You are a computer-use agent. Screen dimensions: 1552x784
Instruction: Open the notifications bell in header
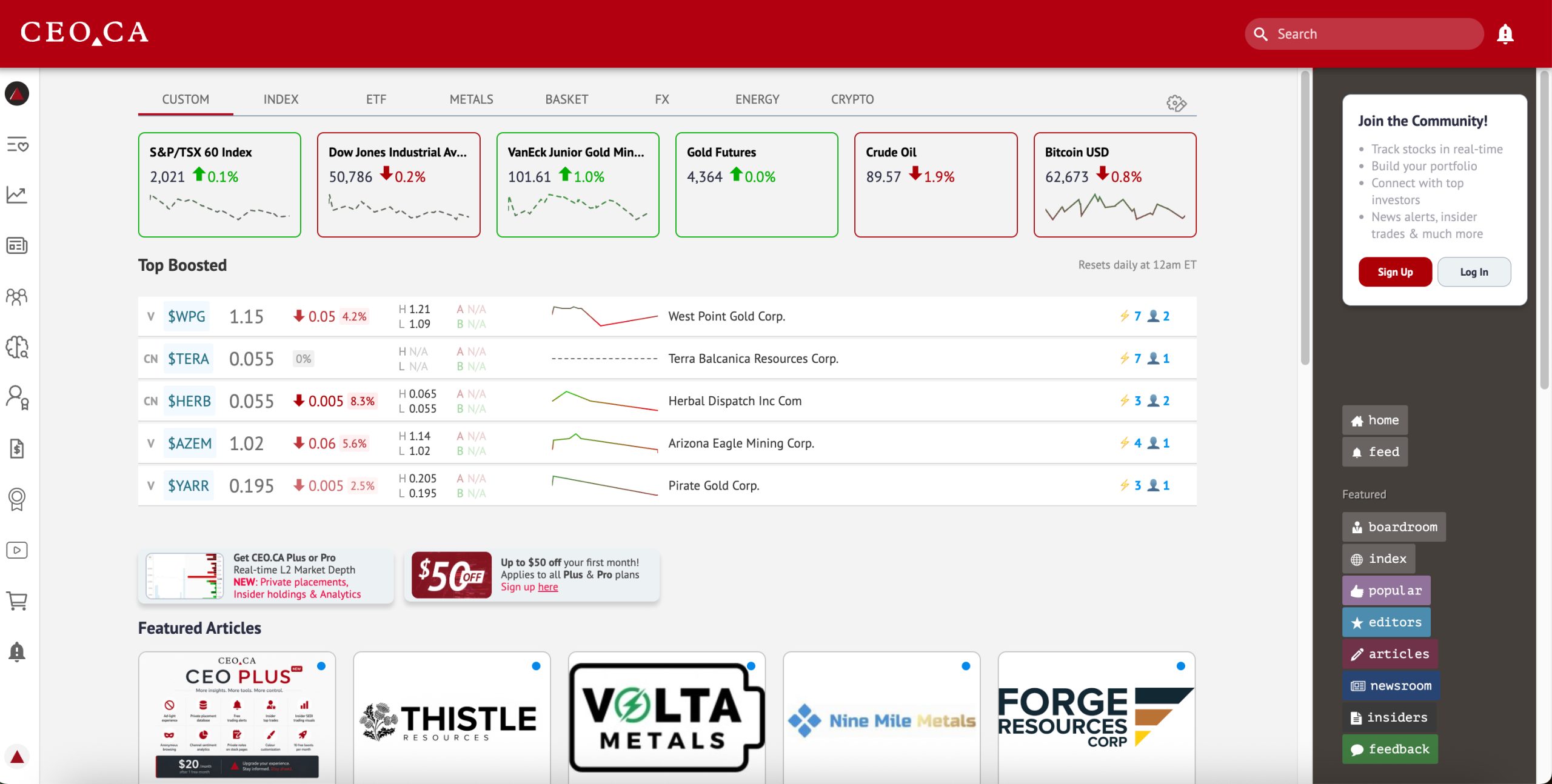tap(1505, 34)
